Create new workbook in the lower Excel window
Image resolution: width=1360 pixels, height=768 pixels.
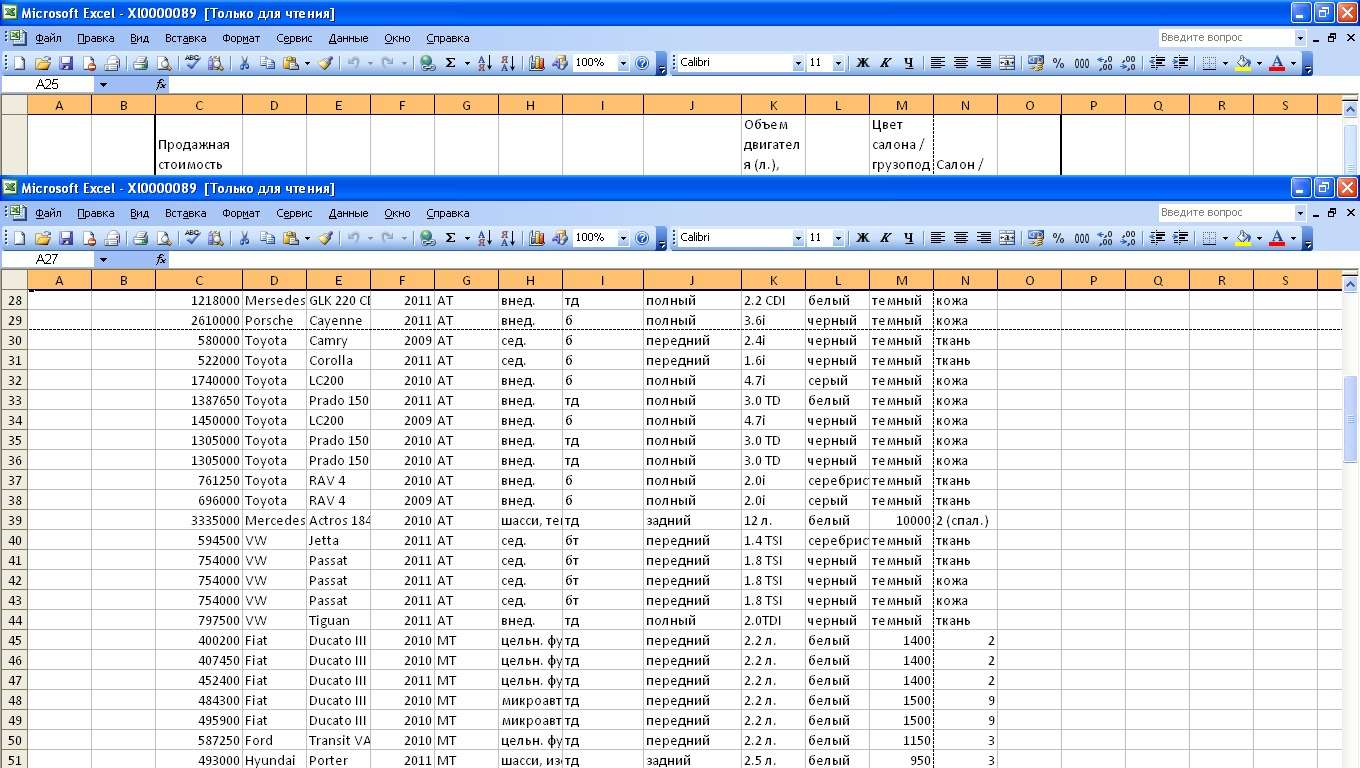pyautogui.click(x=19, y=238)
